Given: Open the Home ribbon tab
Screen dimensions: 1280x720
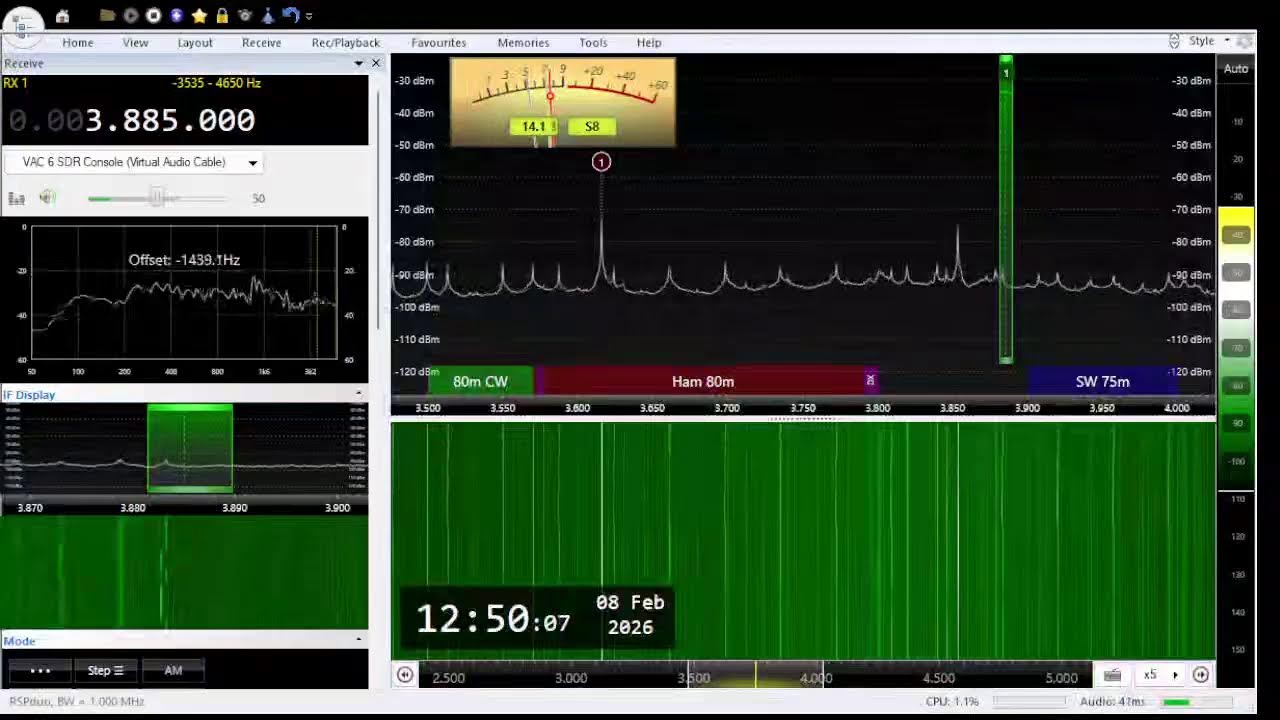Looking at the screenshot, I should coord(77,43).
